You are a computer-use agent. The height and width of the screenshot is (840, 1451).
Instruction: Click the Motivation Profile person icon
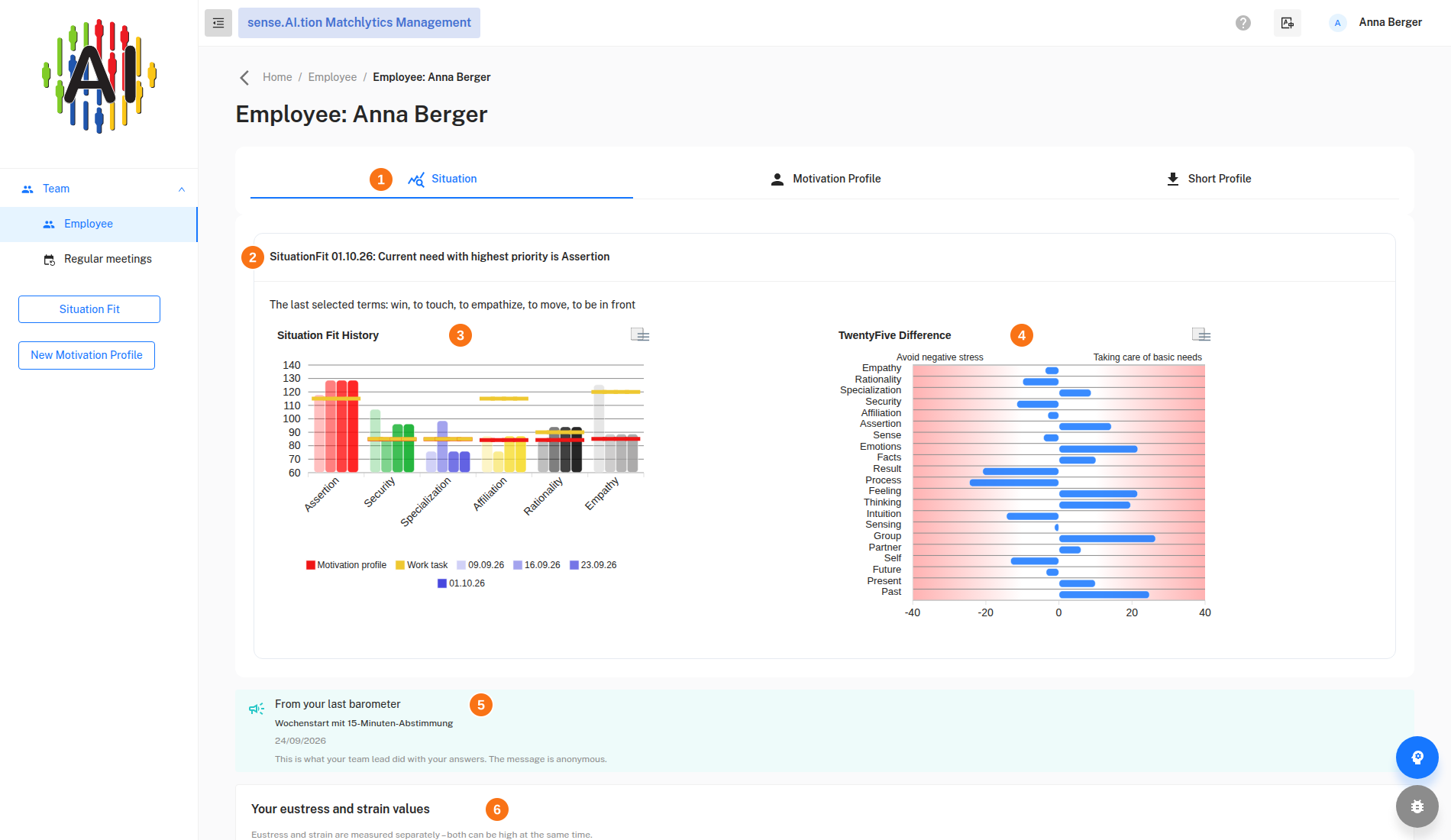777,179
